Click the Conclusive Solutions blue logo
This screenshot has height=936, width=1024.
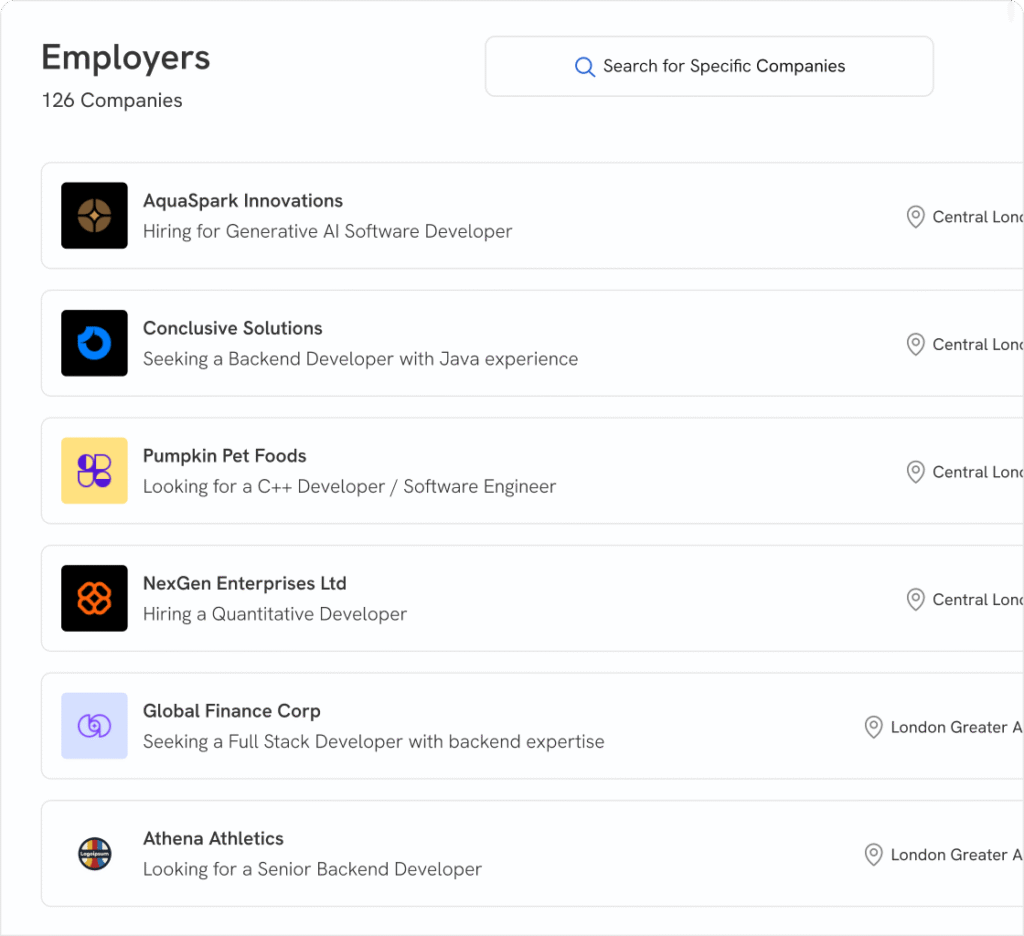pyautogui.click(x=94, y=343)
